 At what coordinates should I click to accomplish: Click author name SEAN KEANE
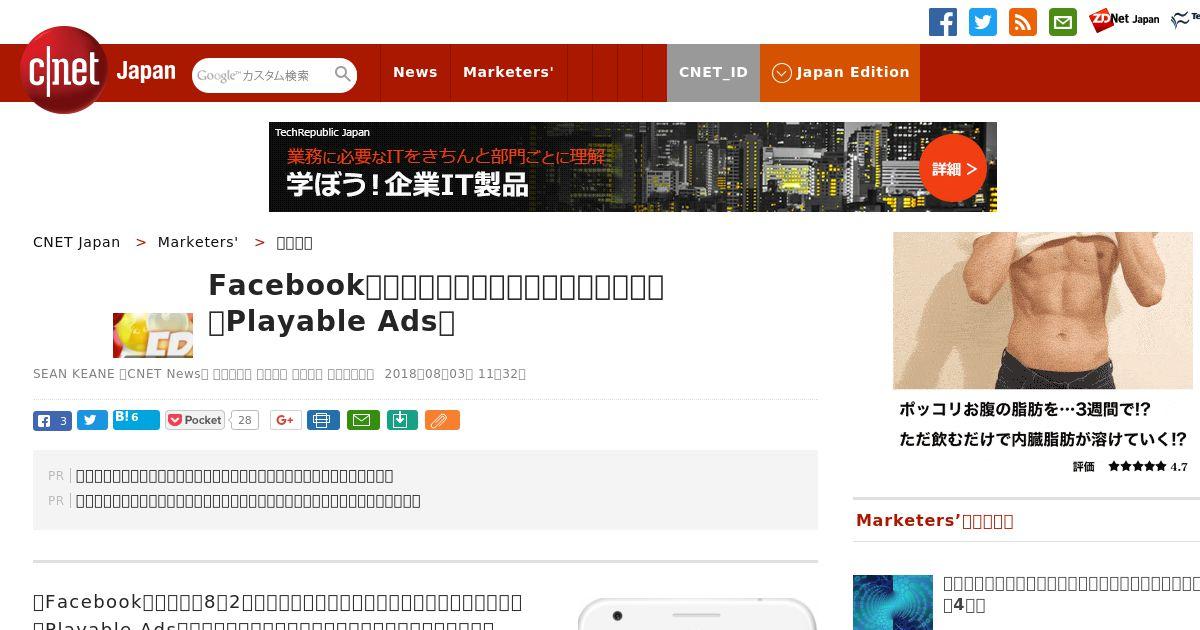coord(74,374)
